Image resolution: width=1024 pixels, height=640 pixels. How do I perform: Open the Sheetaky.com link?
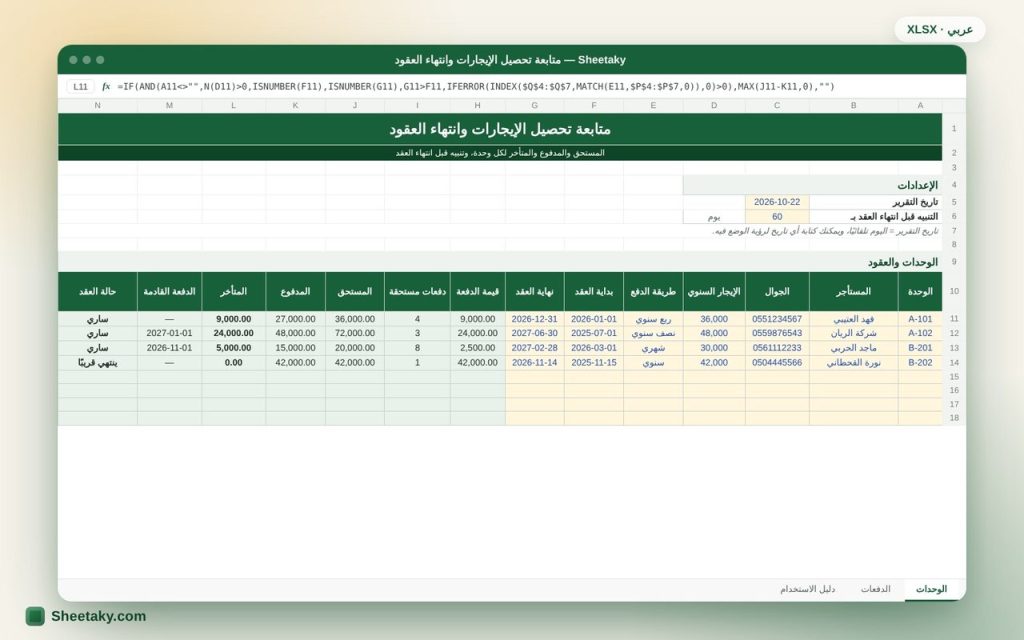click(99, 616)
